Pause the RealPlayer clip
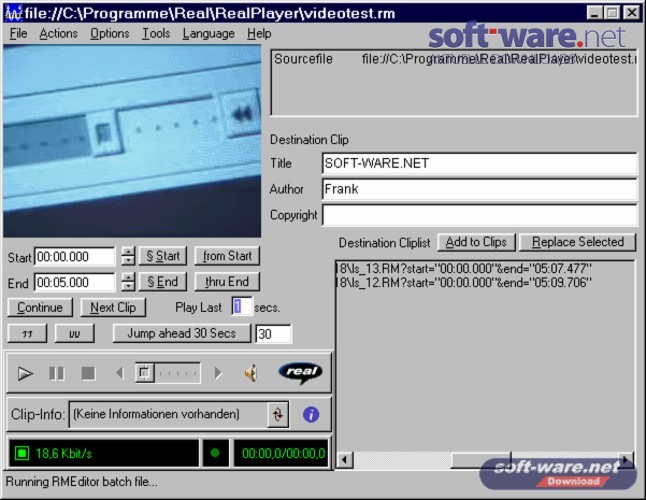 (56, 374)
